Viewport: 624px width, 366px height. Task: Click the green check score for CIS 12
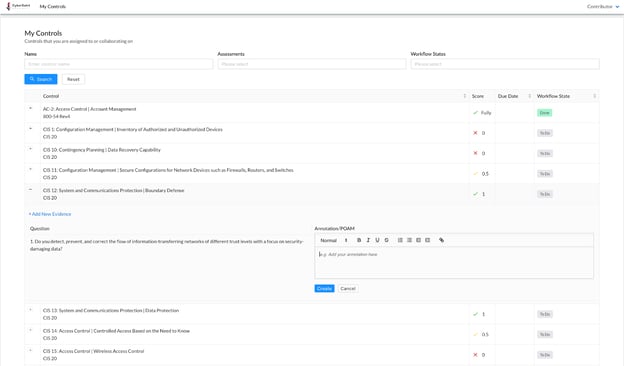[475, 194]
